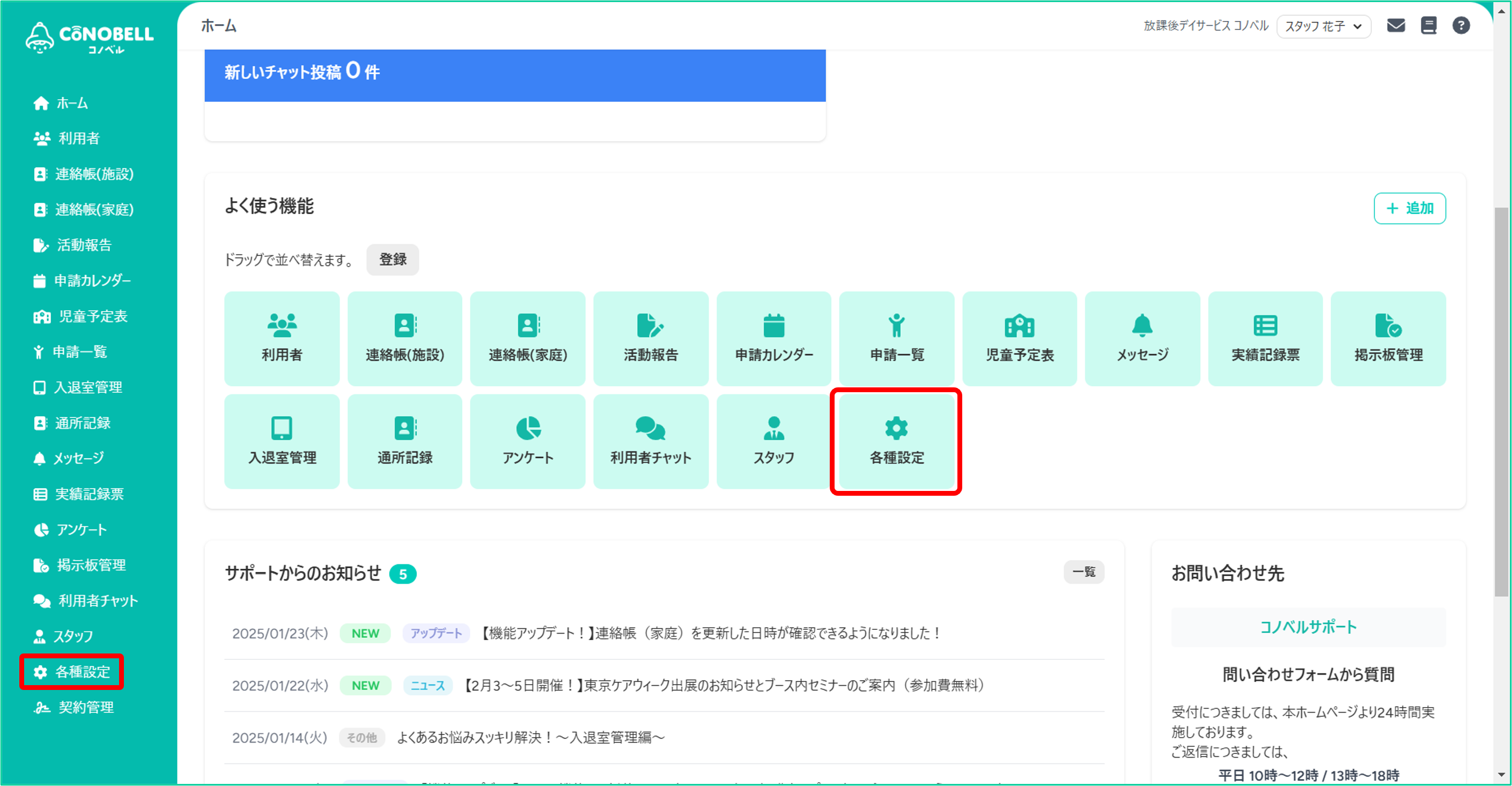Screen dimensions: 1512x786
Task: Click the notice count badge 5
Action: [403, 574]
